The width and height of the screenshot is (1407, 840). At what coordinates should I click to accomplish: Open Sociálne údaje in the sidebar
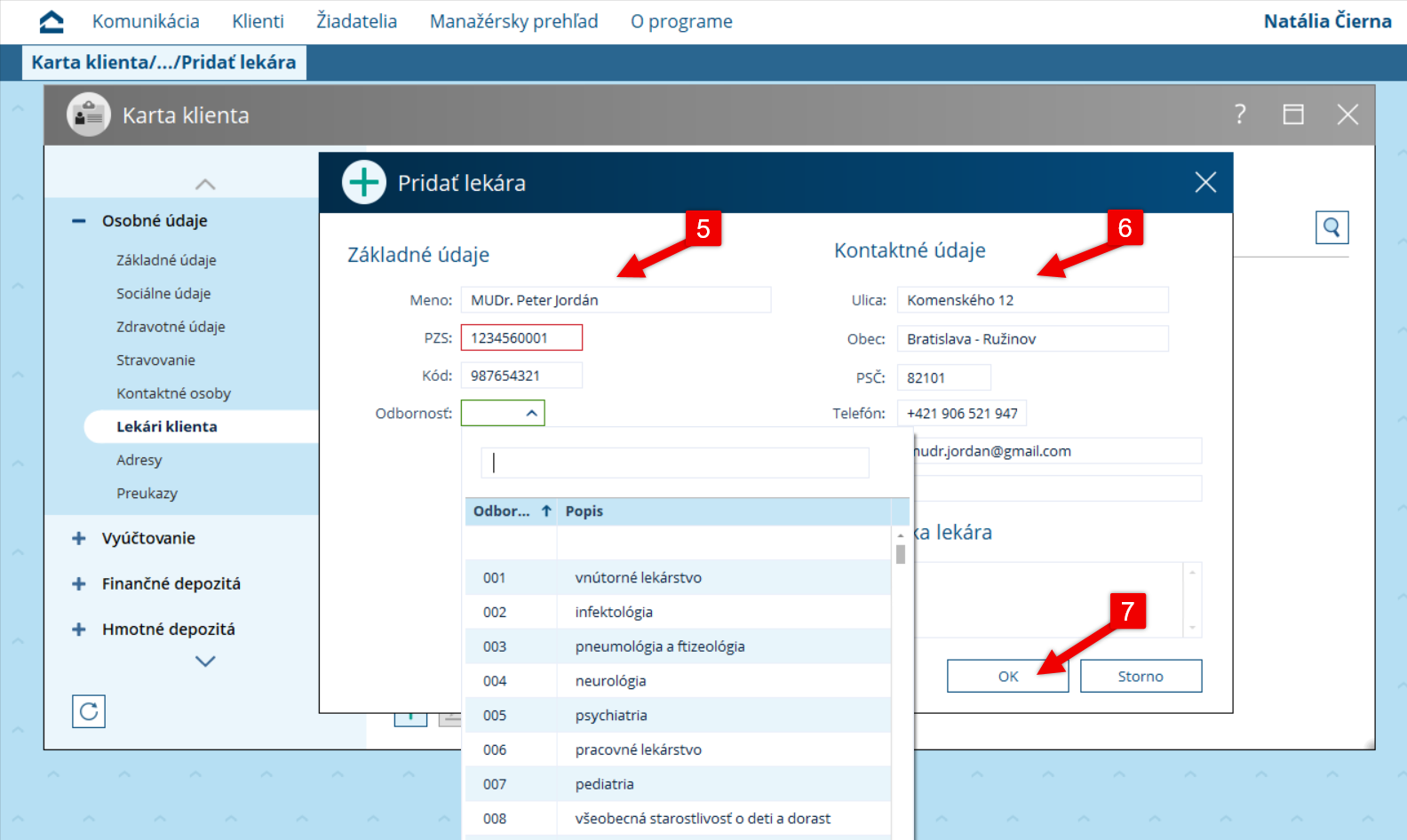[163, 293]
